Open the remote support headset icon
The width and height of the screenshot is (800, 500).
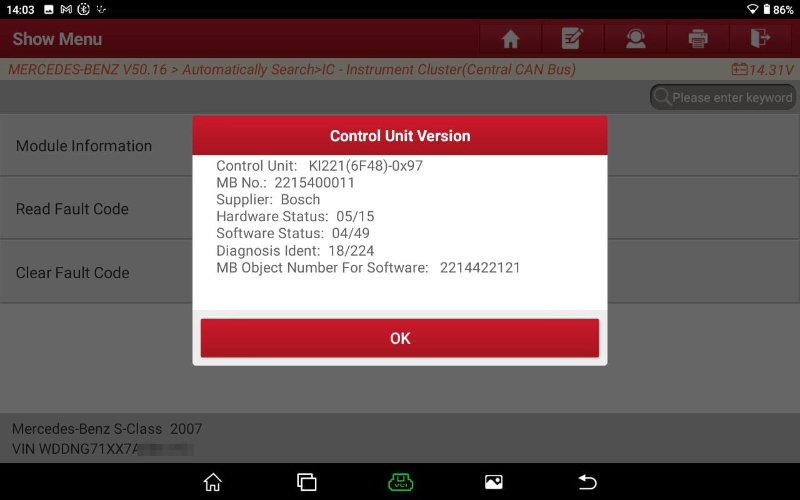(x=635, y=39)
